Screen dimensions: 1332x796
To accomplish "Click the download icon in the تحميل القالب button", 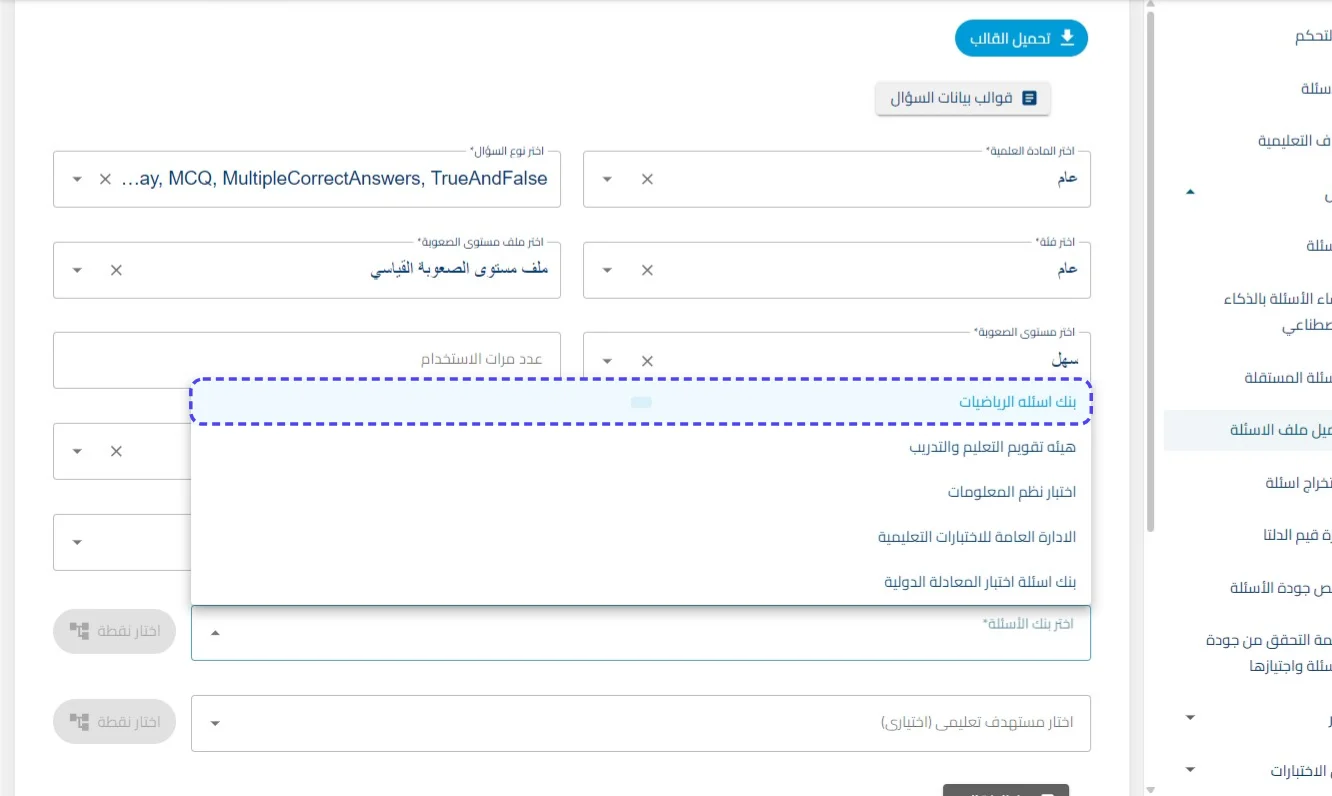I will pos(1067,38).
